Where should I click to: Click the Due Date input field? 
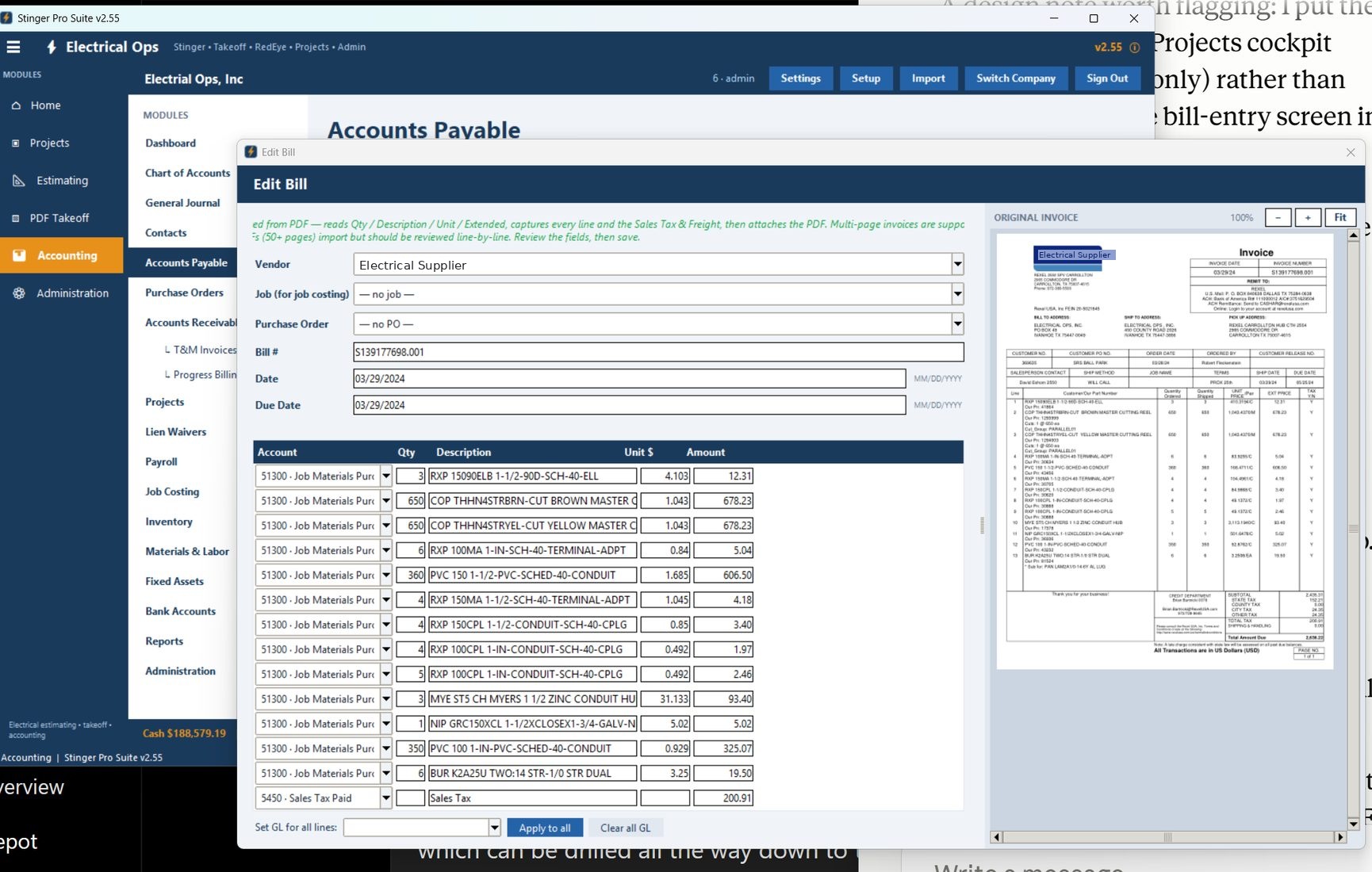pos(629,405)
